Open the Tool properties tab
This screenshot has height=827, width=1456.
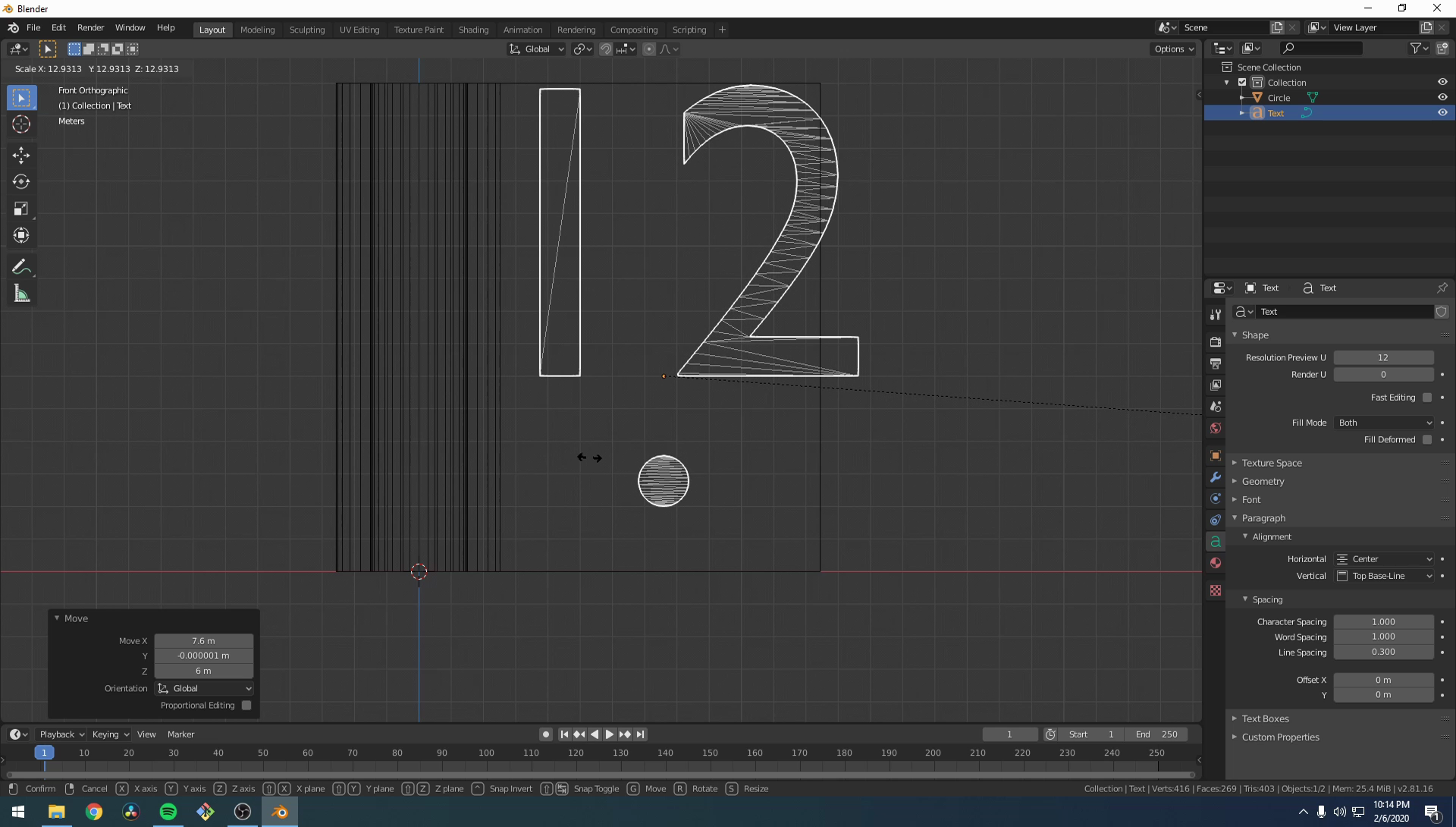coord(1216,314)
